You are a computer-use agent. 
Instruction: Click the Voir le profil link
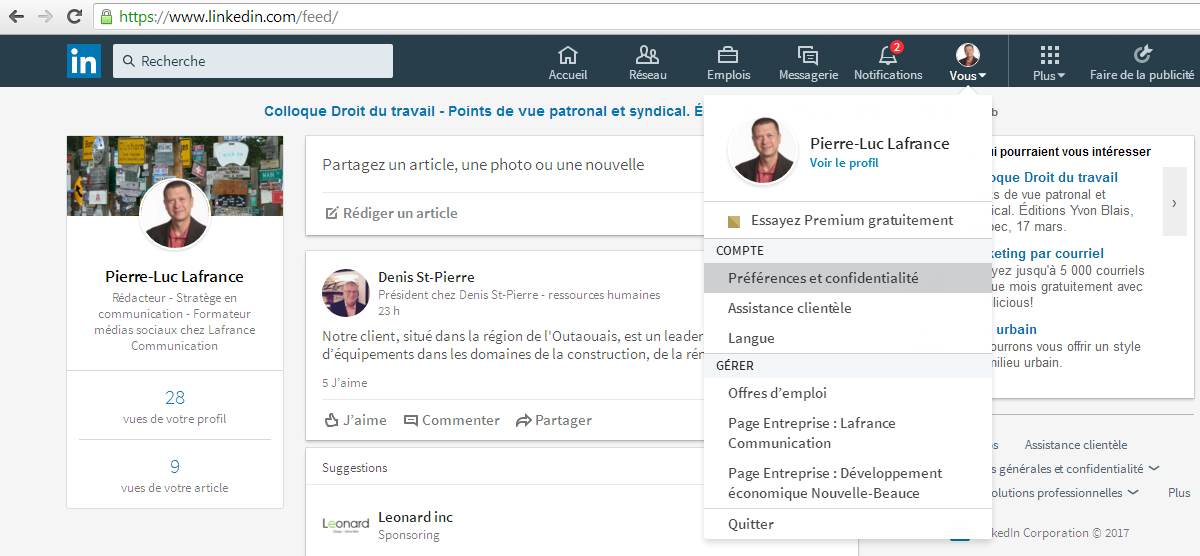pyautogui.click(x=844, y=163)
